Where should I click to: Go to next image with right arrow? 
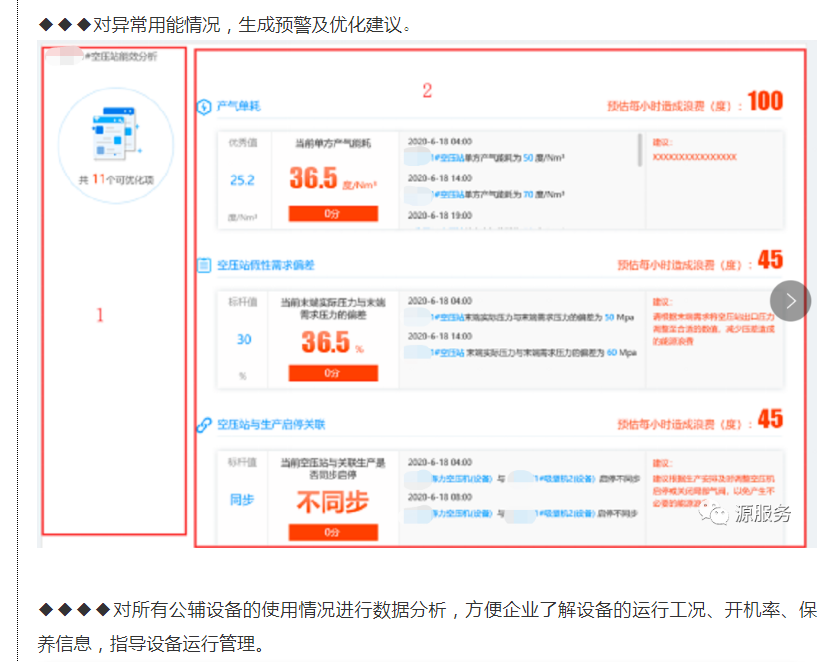(x=790, y=300)
